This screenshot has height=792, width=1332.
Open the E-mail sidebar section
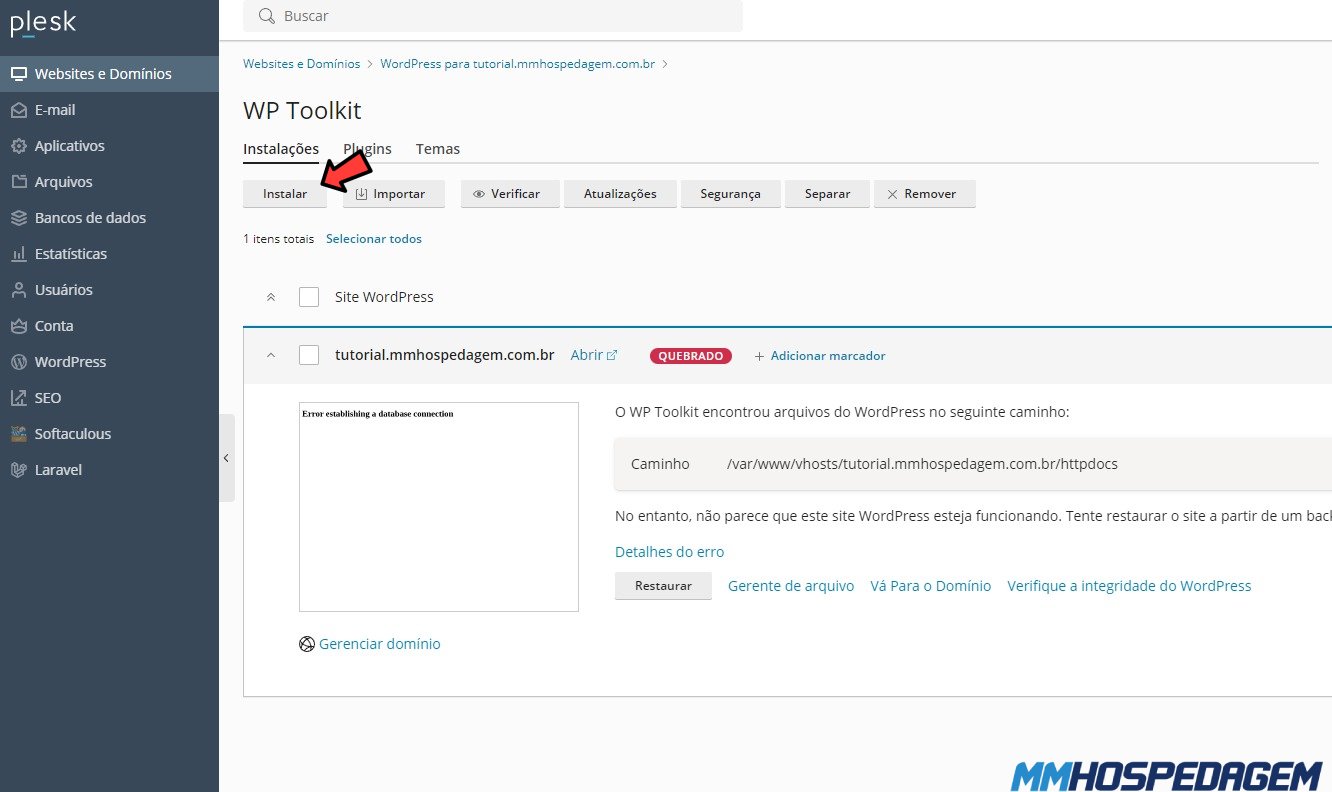pos(109,110)
